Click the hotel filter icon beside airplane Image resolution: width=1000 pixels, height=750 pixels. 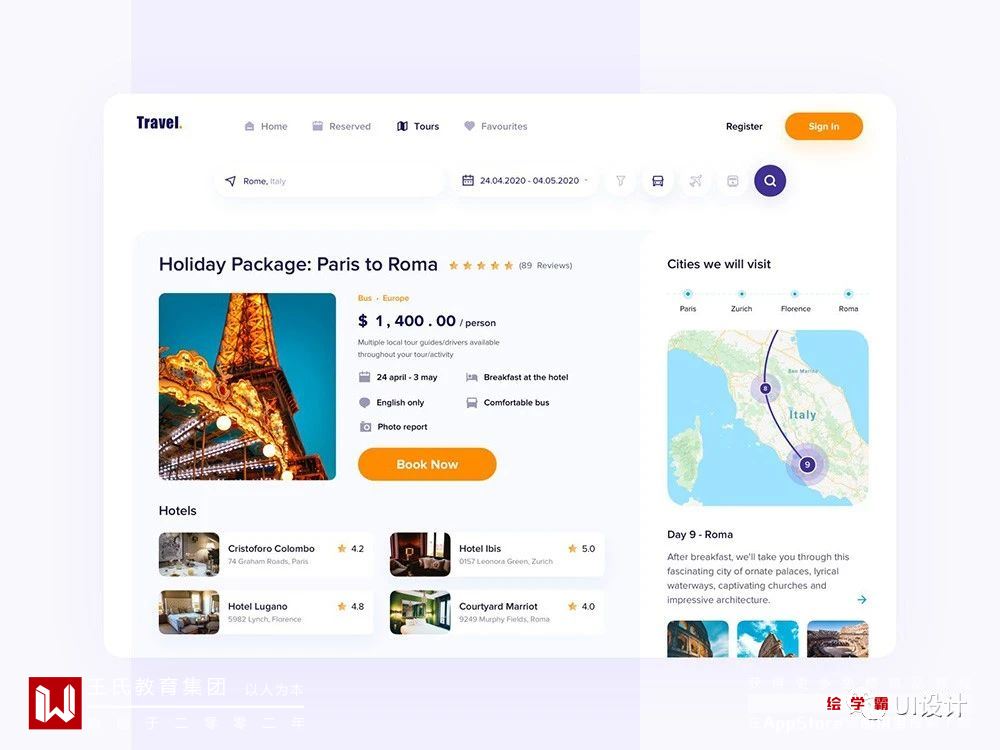[733, 181]
